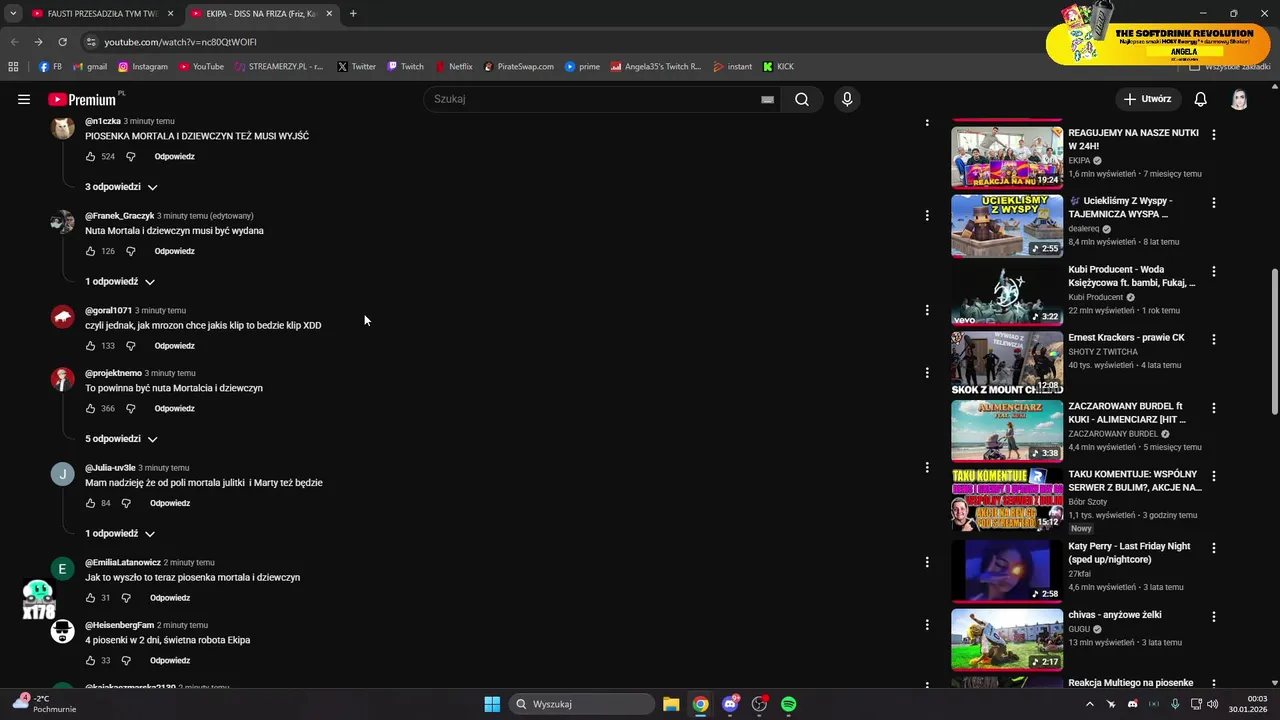This screenshot has height=720, width=1280.
Task: Like the comment by @HeisenbergFam
Action: (x=90, y=661)
